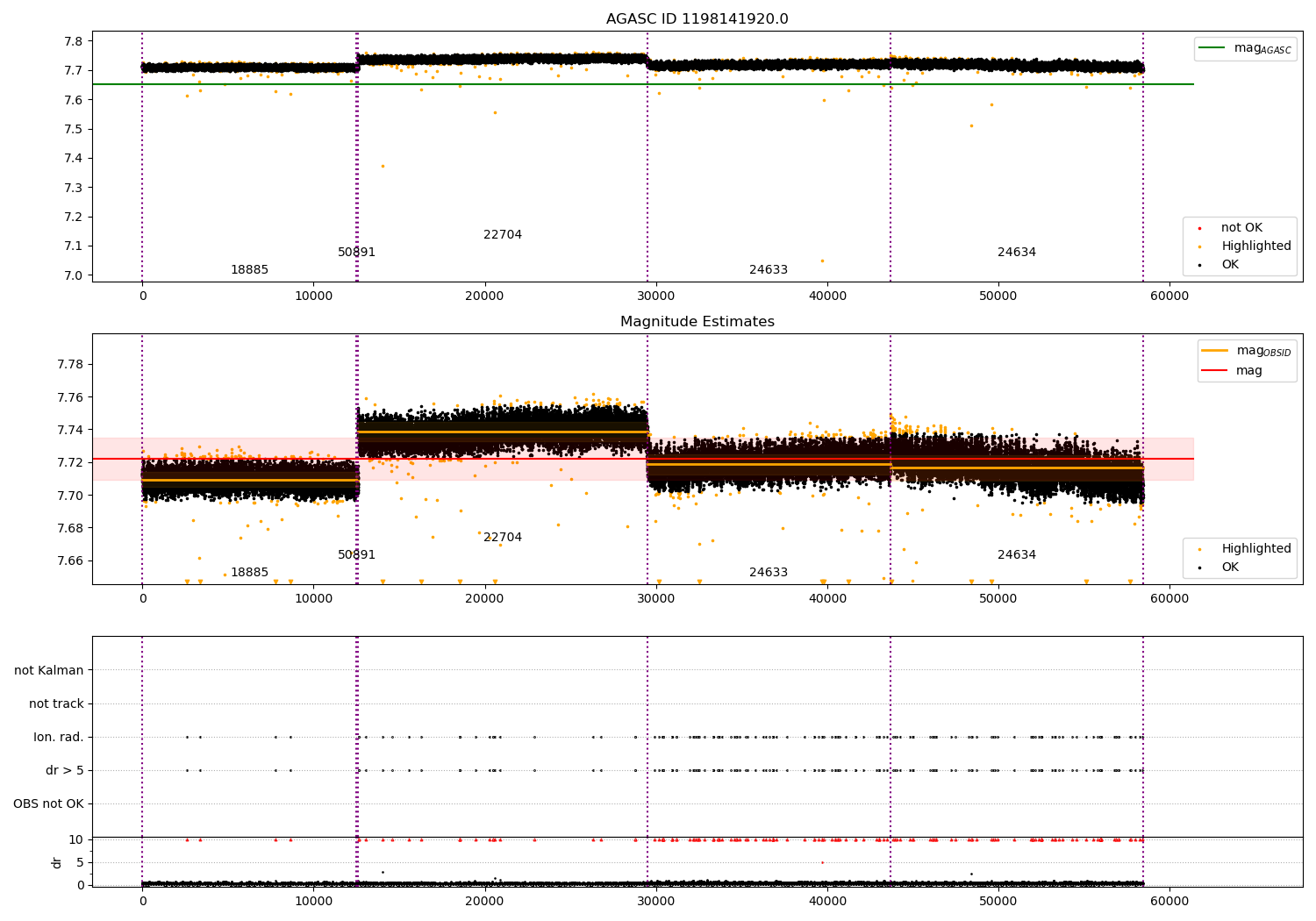
Task: Click the 'OBS not OK' row label
Action: click(49, 804)
